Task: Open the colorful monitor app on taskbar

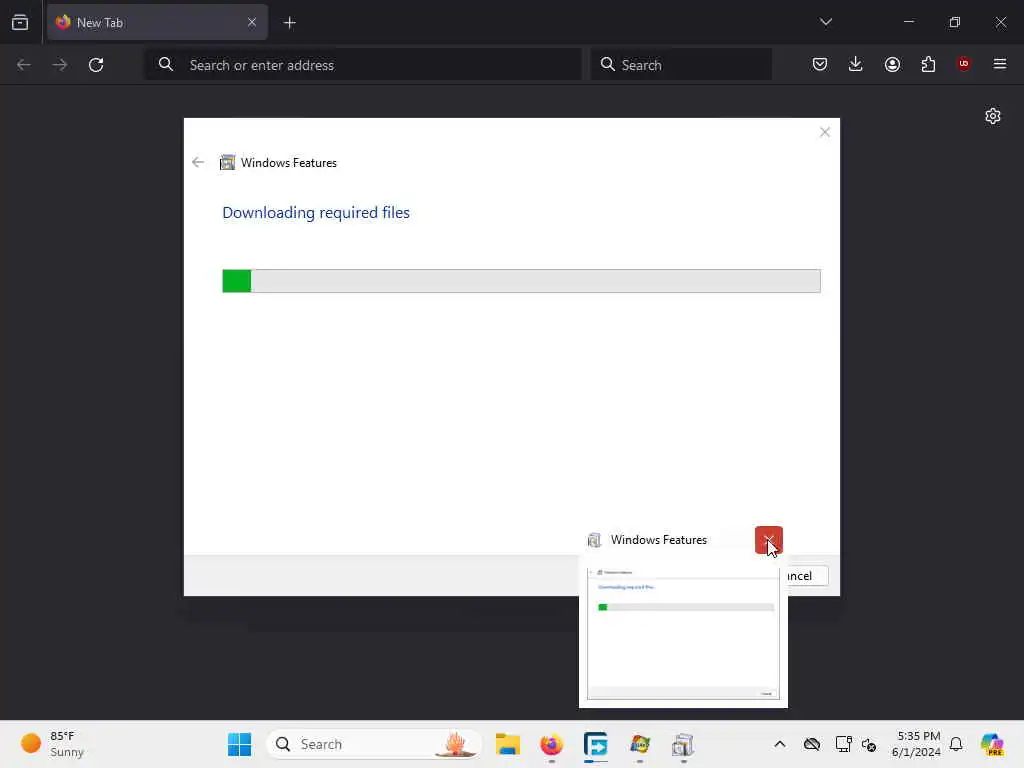Action: click(x=640, y=744)
